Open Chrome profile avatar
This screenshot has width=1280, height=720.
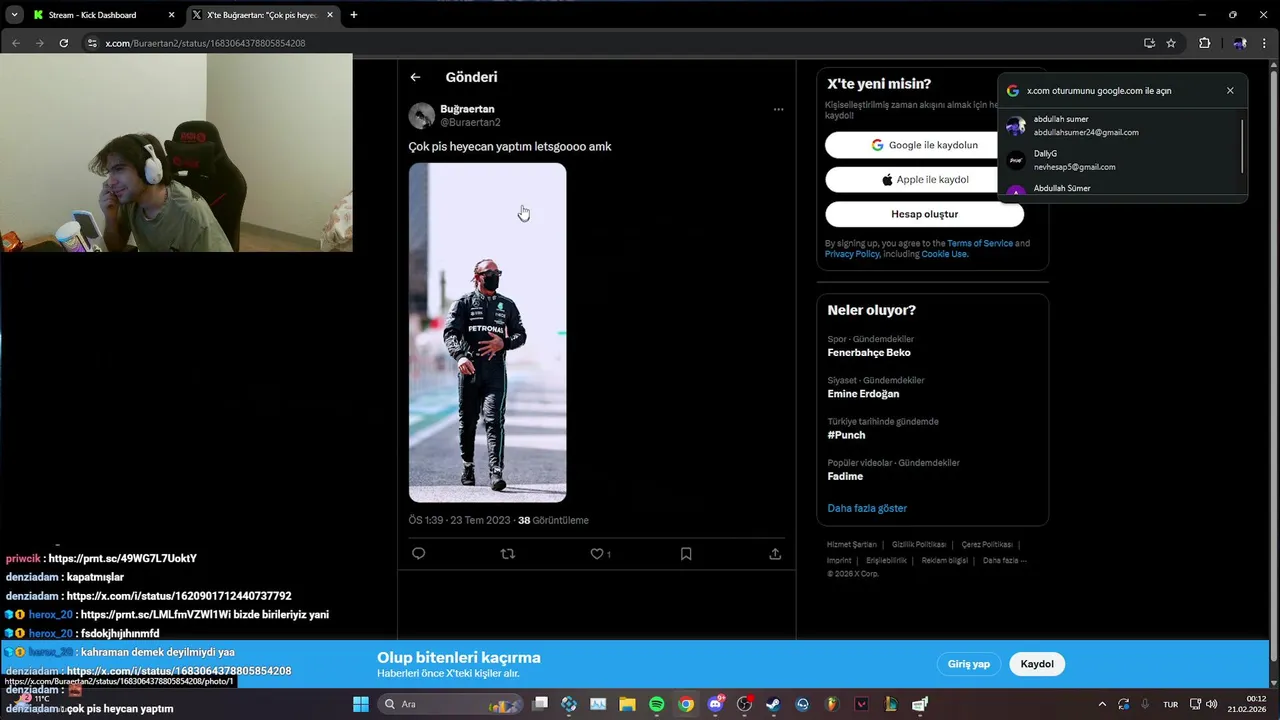point(1239,43)
